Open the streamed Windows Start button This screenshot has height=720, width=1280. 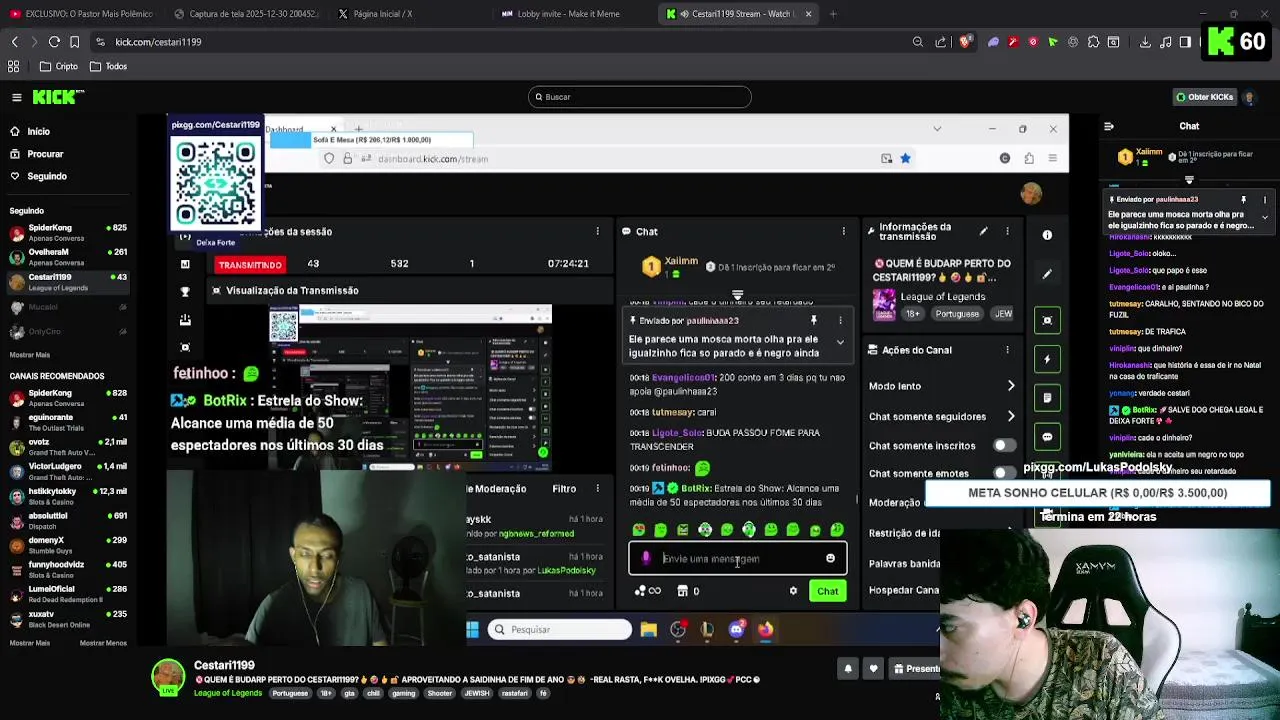472,629
